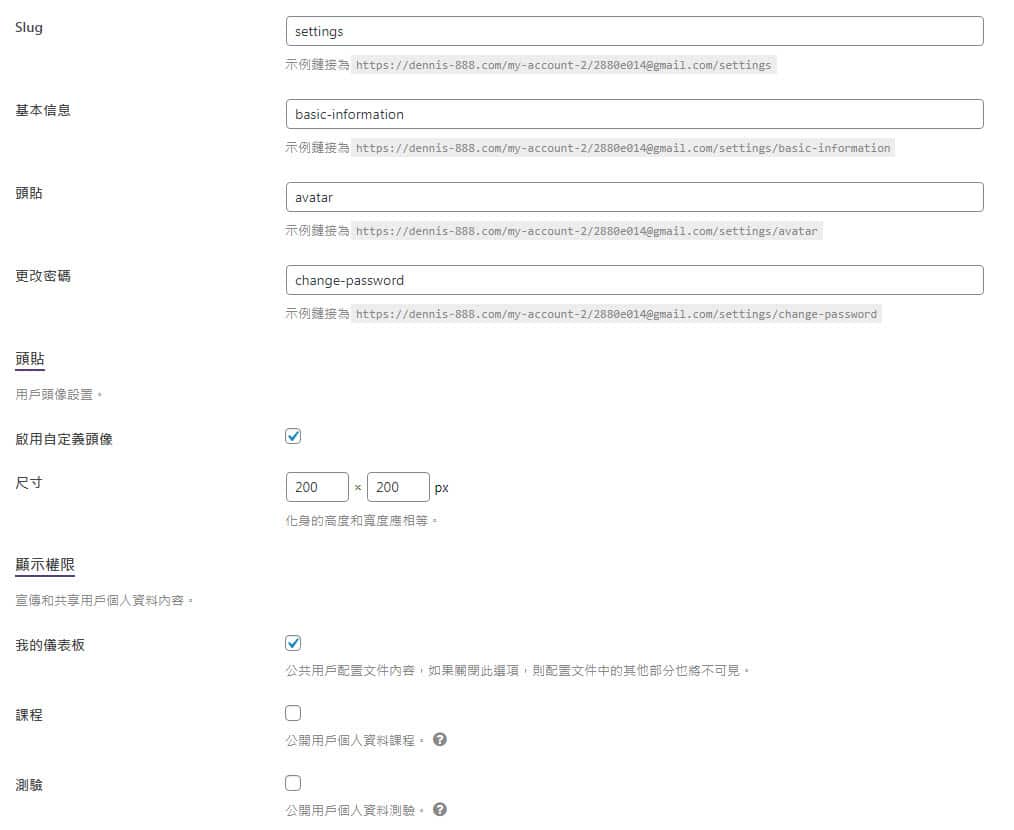Screen dimensions: 1014x830
Task: Click the second avatar size field before px
Action: [x=398, y=487]
